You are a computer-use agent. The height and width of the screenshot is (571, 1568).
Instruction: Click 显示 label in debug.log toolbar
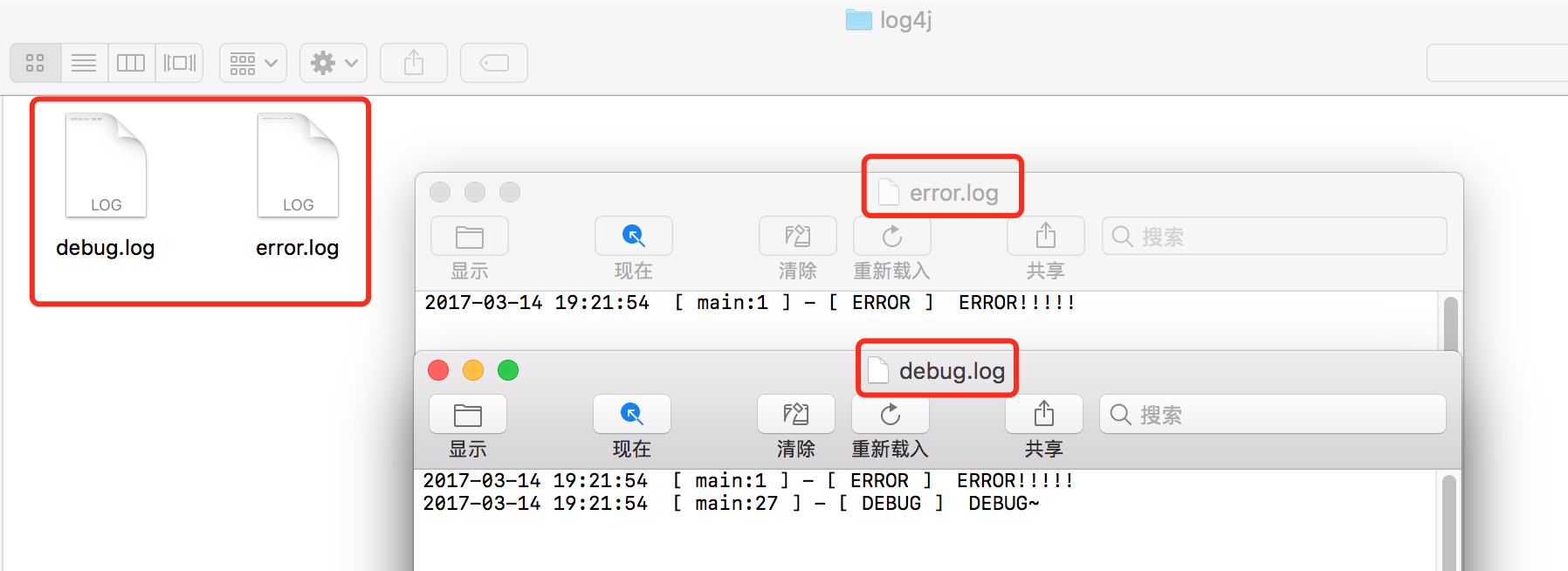tap(468, 449)
